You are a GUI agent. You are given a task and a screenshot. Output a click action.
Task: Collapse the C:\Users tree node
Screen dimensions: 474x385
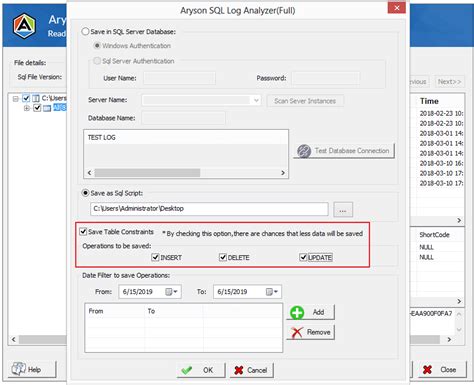(16, 99)
